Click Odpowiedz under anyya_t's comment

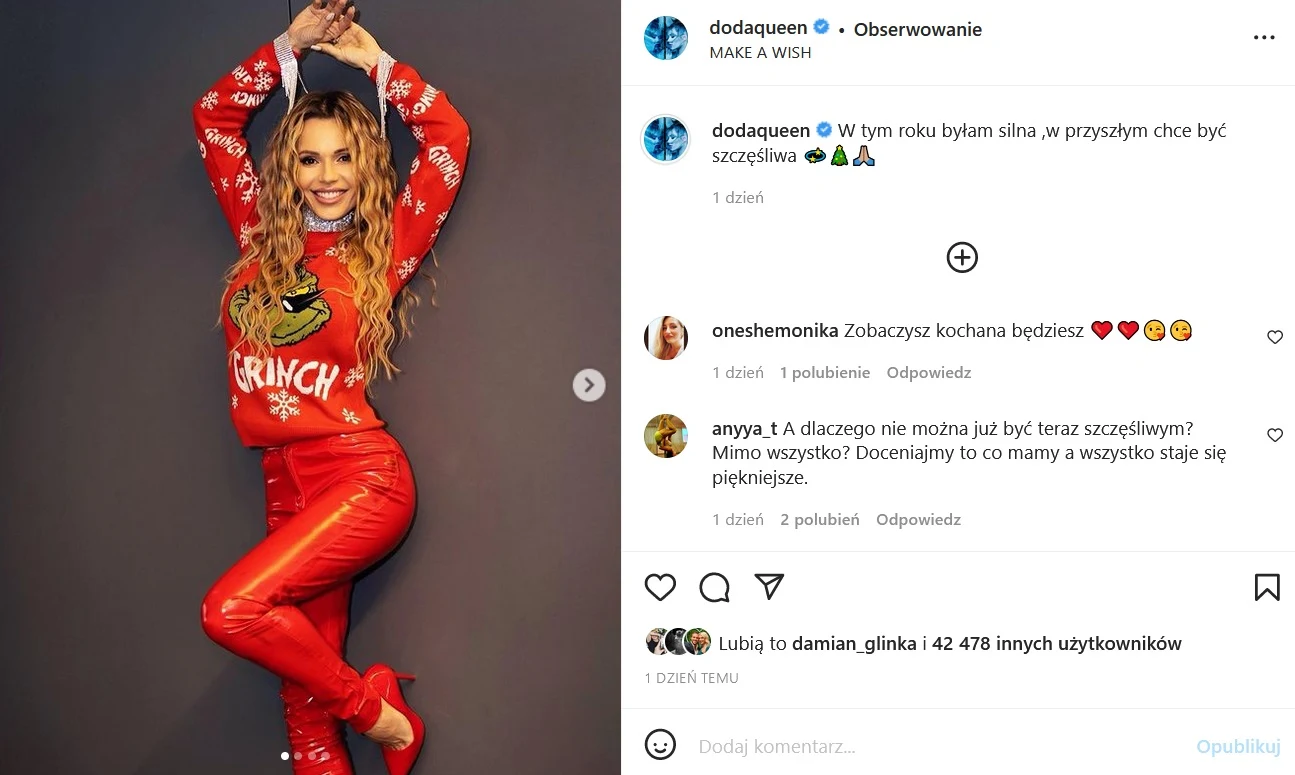(918, 519)
